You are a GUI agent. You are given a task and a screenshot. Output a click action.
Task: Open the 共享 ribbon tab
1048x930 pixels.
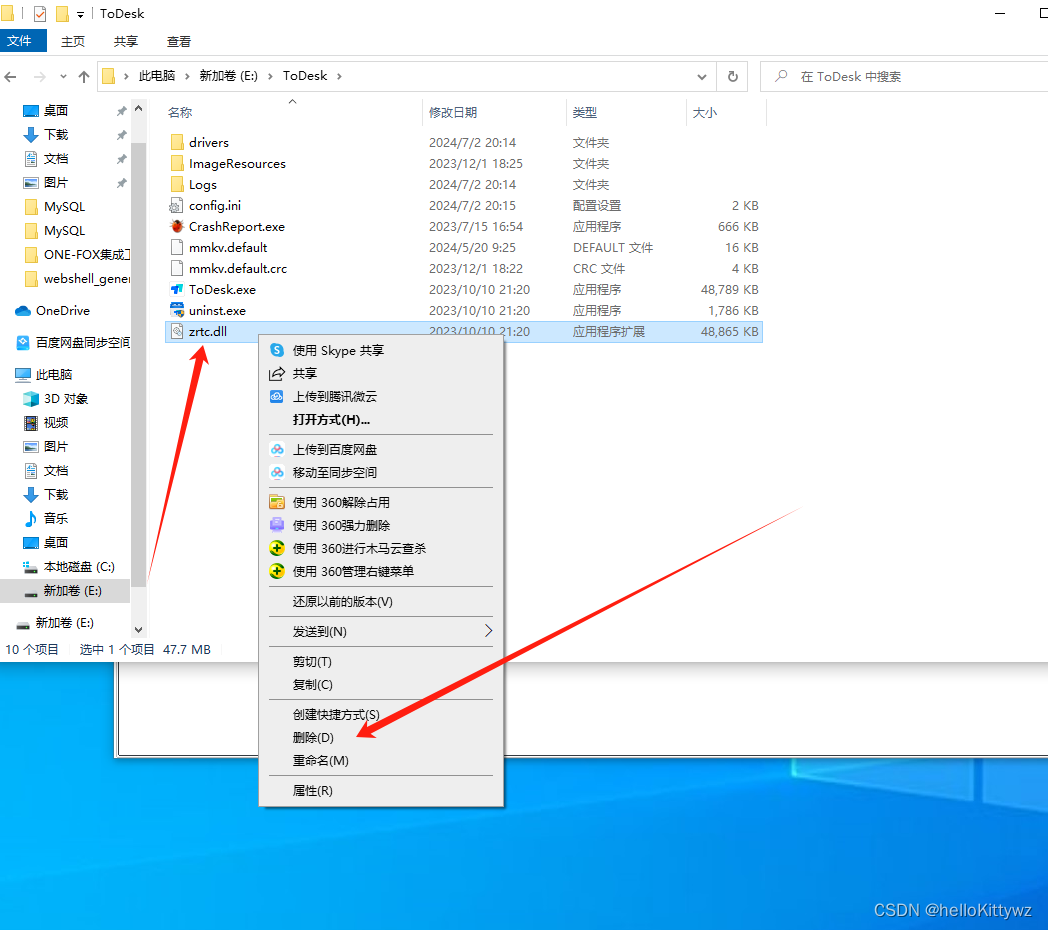click(x=126, y=41)
